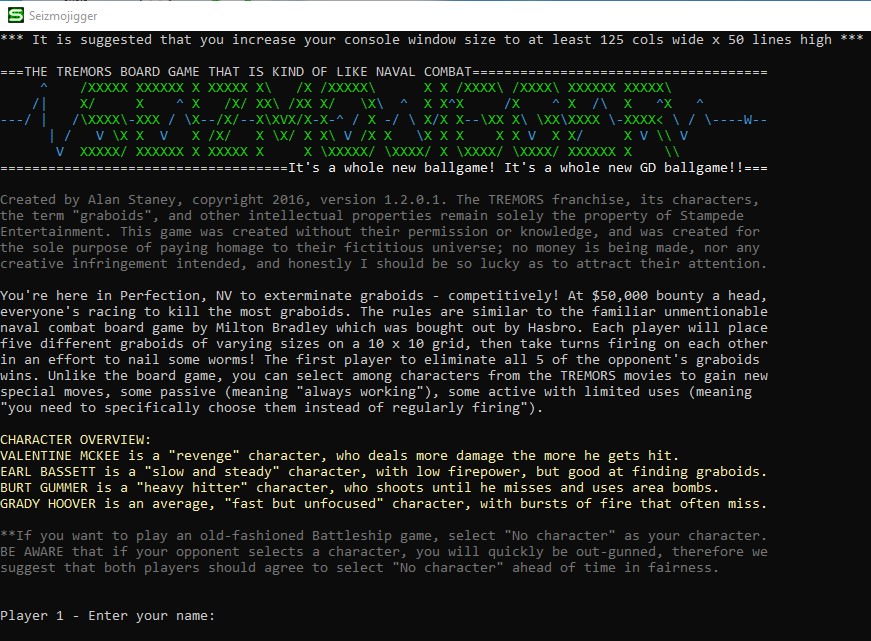Click the GRADY HOOVER character description line
Screen dimensions: 871x641
[x=383, y=504]
